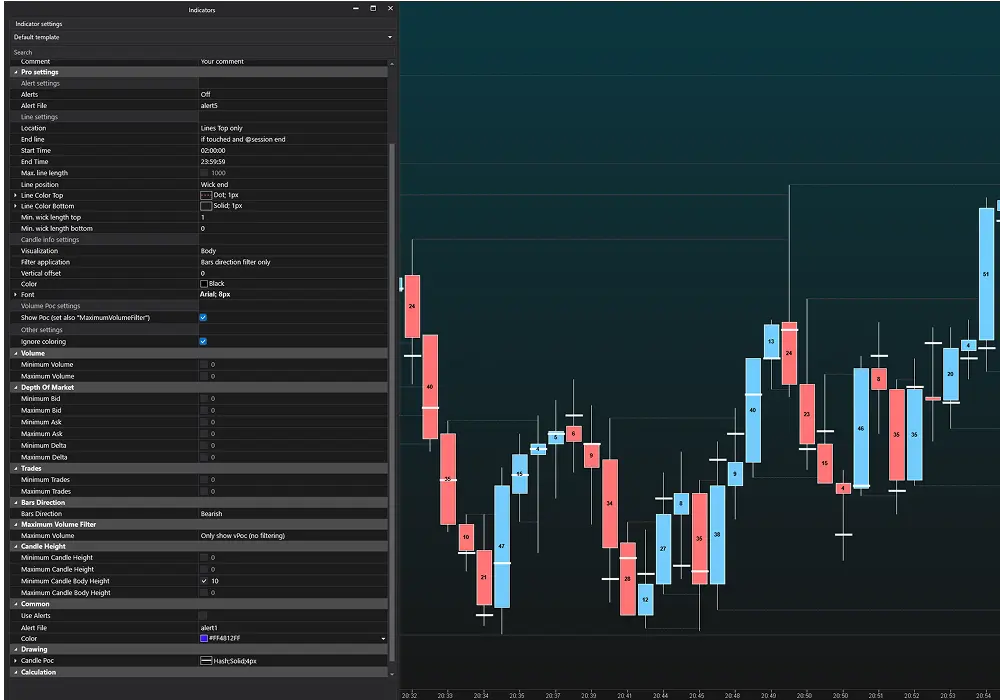Select the Bars Direction Bearish value
Screen dimensions: 1000x700
tap(290, 514)
